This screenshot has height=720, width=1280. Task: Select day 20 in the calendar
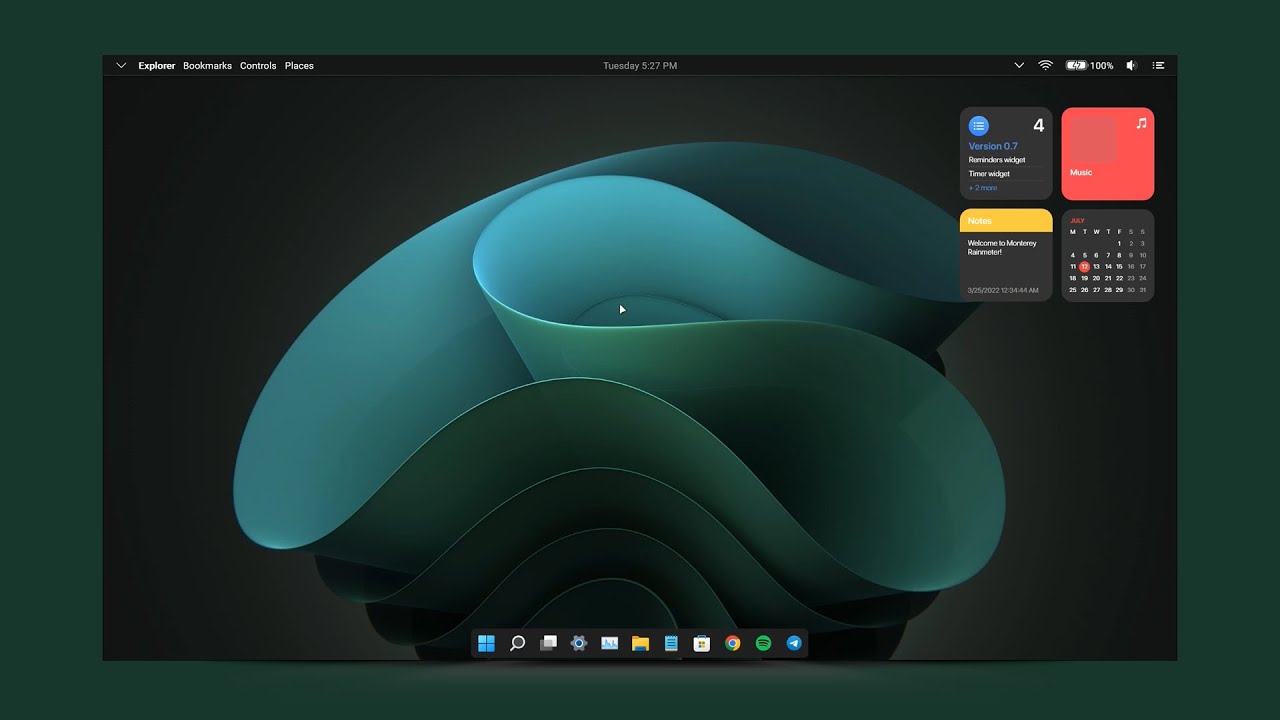pos(1096,278)
